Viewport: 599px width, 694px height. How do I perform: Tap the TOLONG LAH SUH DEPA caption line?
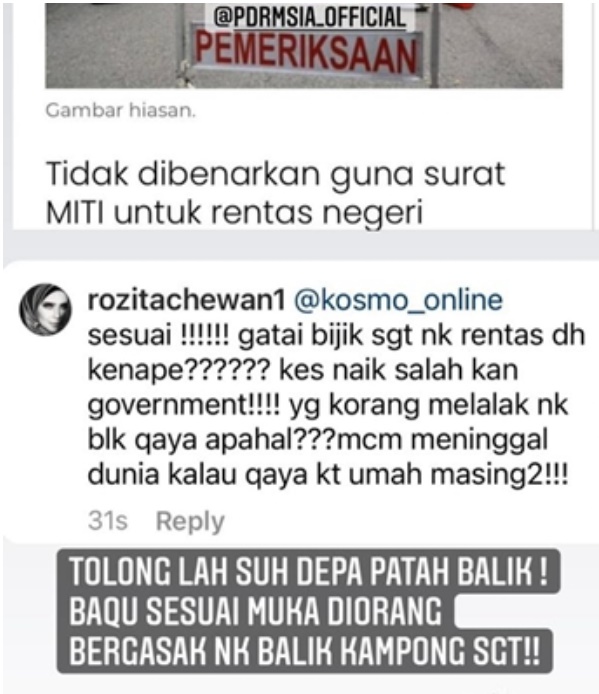pos(309,571)
